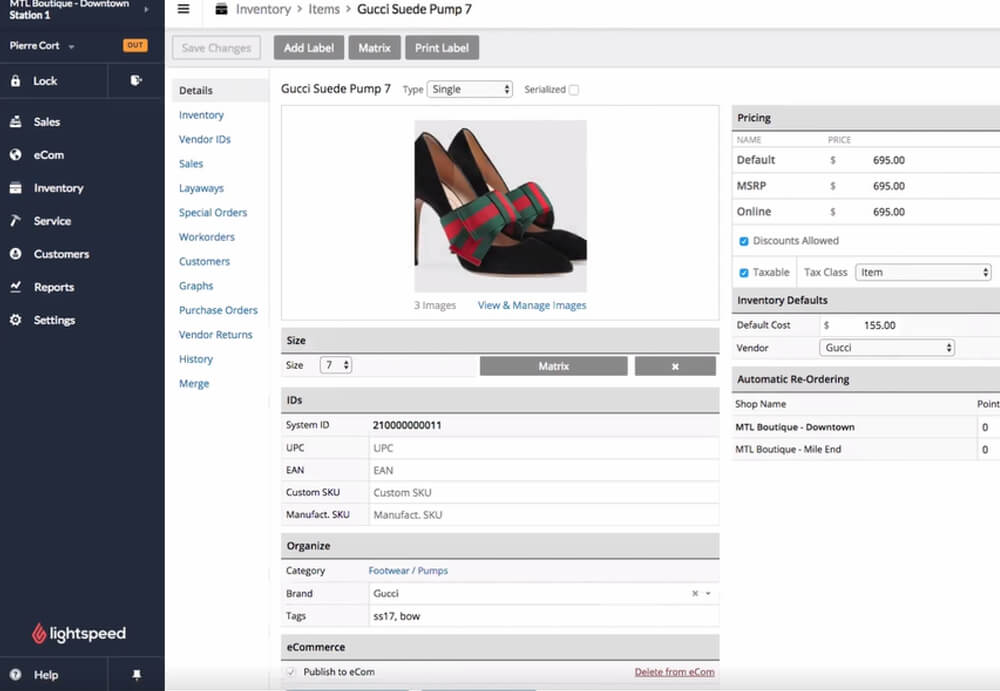Image resolution: width=1000 pixels, height=691 pixels.
Task: Toggle Publish to eCom checkbox
Action: 291,672
